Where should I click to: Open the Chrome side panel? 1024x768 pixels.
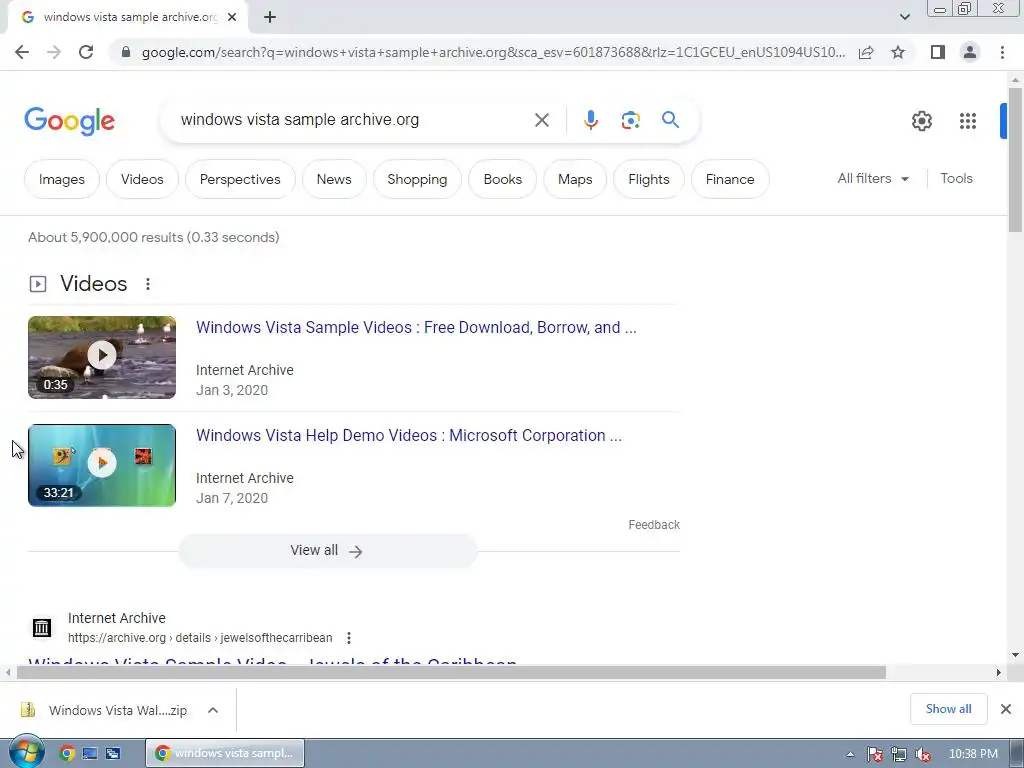[938, 52]
